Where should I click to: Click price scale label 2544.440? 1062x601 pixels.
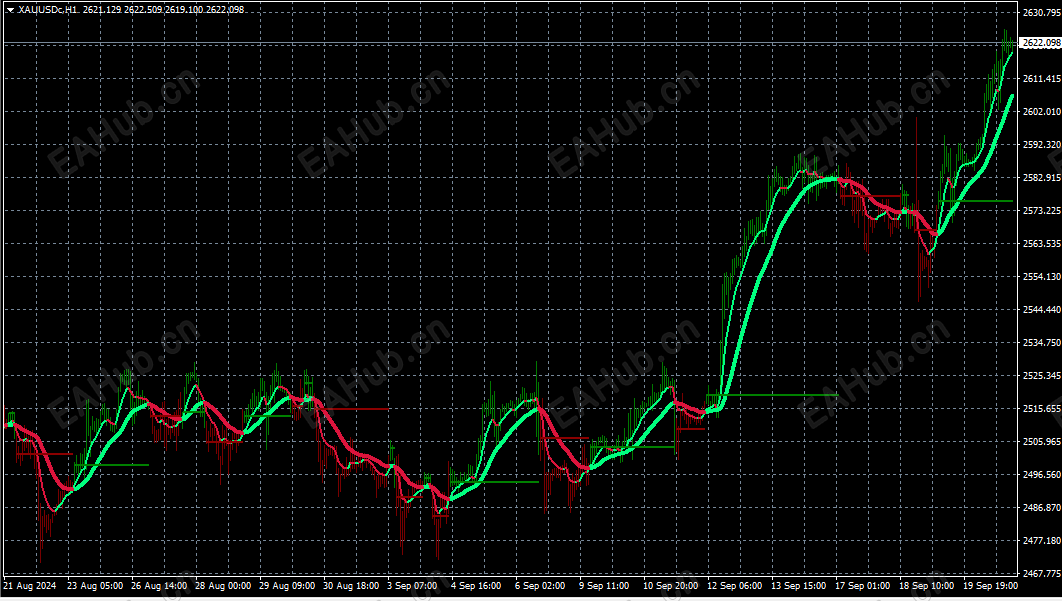1042,310
